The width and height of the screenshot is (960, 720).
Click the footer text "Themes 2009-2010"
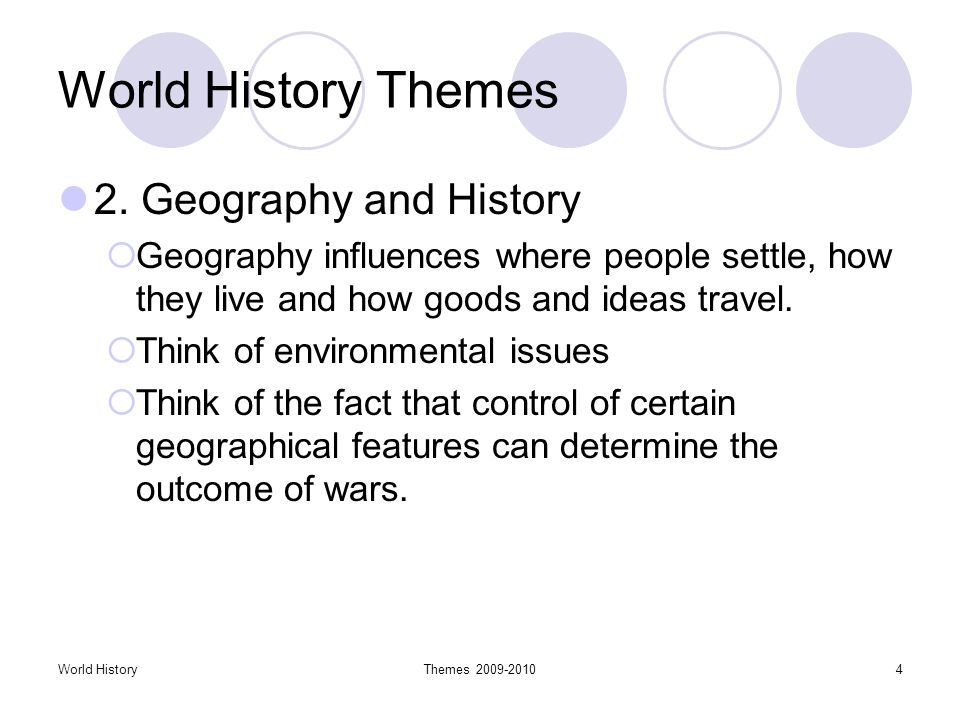pyautogui.click(x=479, y=670)
